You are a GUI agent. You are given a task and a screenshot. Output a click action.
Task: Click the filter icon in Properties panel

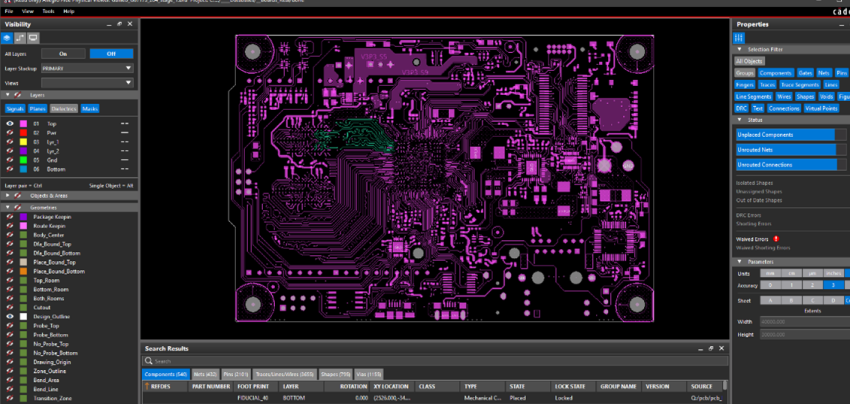(x=739, y=37)
